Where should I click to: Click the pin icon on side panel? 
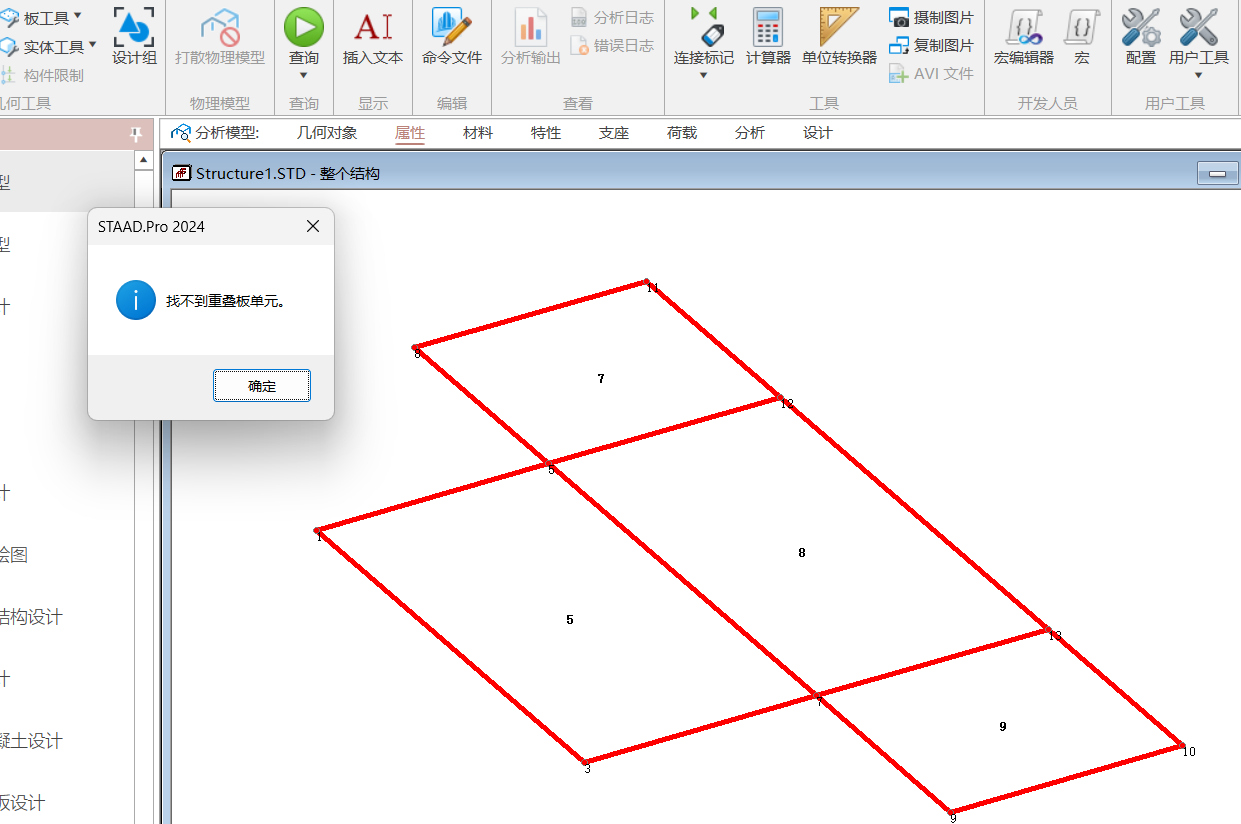tap(137, 135)
